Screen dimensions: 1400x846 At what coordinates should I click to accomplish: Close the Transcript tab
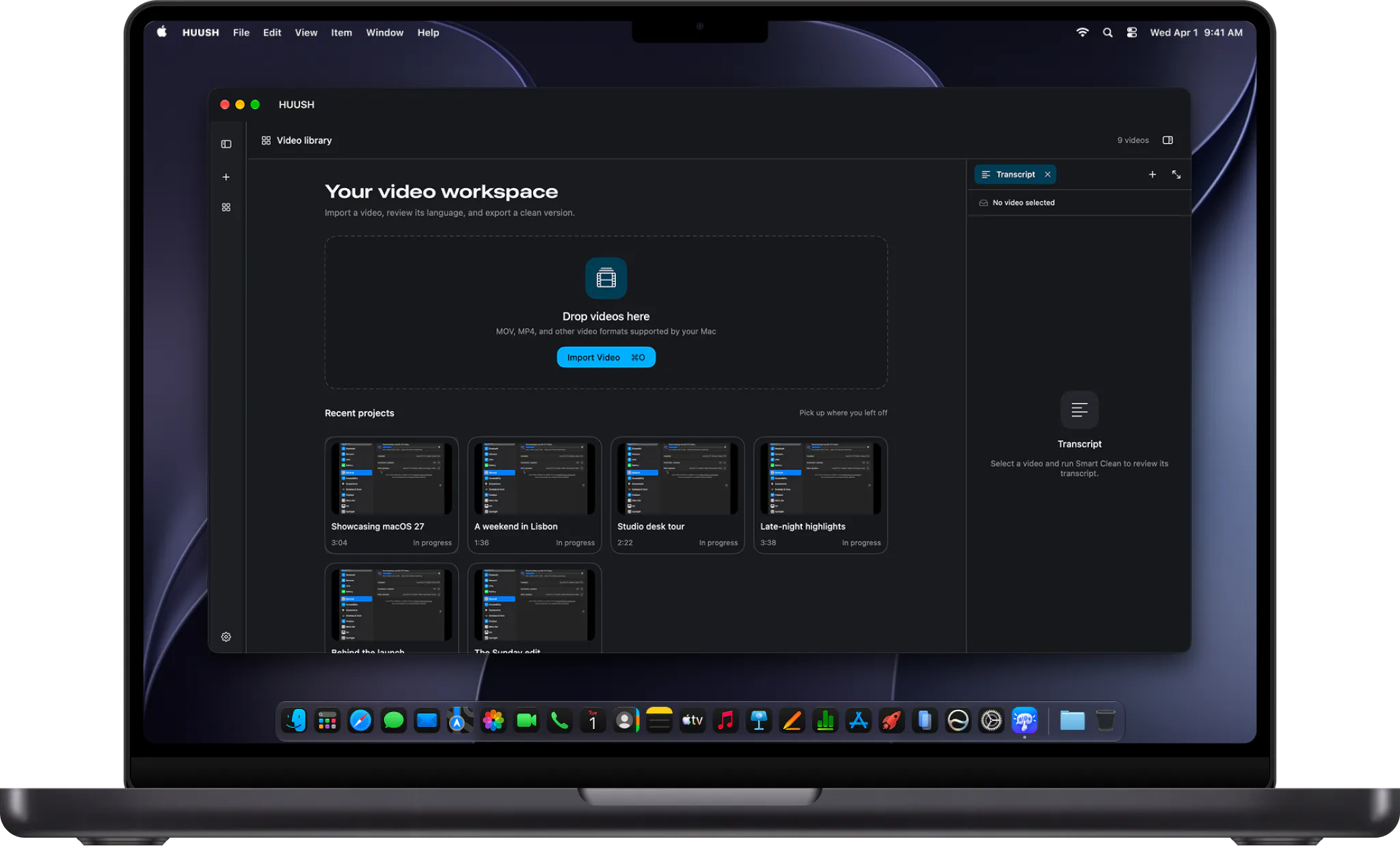(x=1047, y=174)
